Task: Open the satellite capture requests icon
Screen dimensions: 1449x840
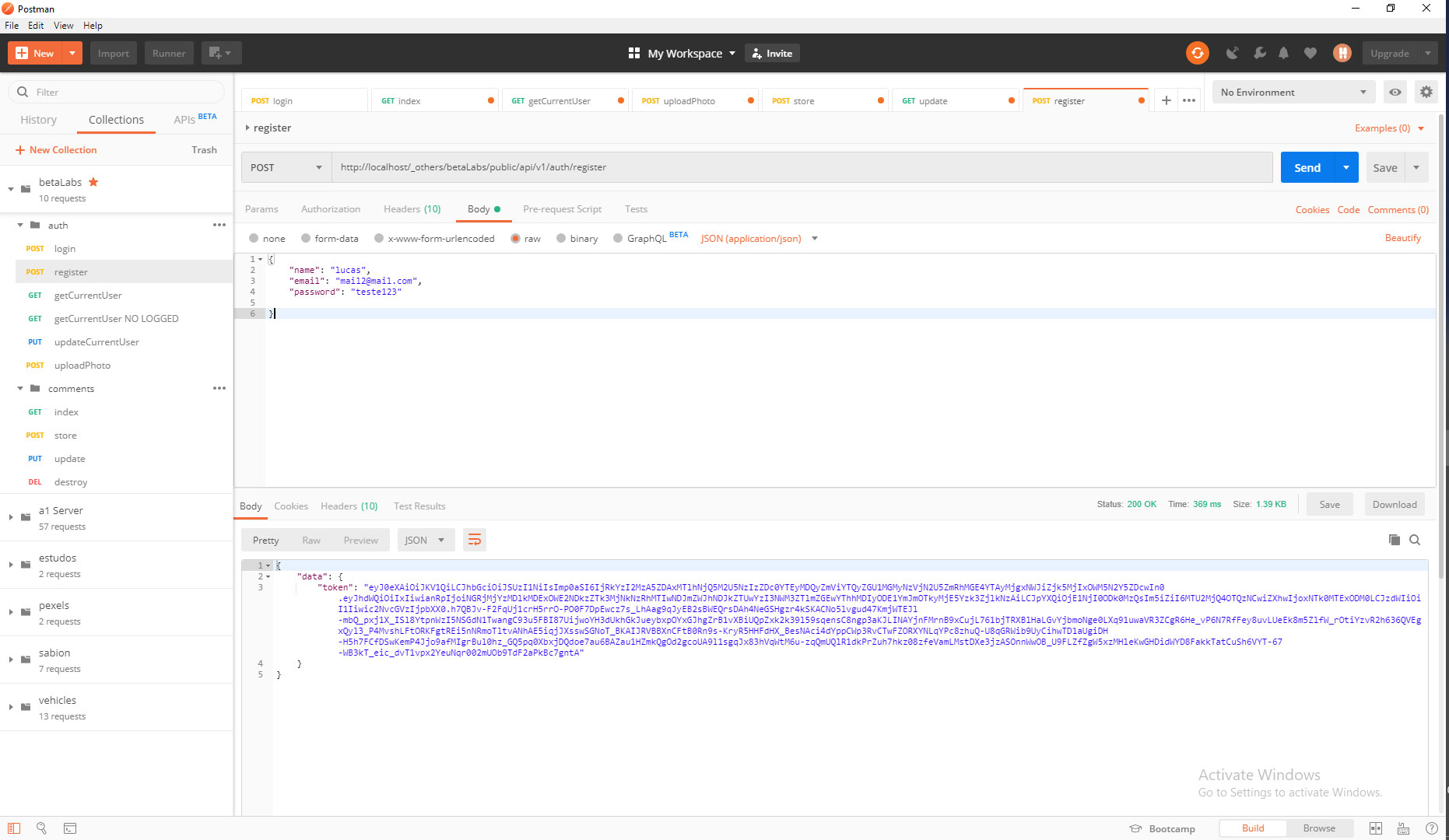Action: click(x=1232, y=53)
